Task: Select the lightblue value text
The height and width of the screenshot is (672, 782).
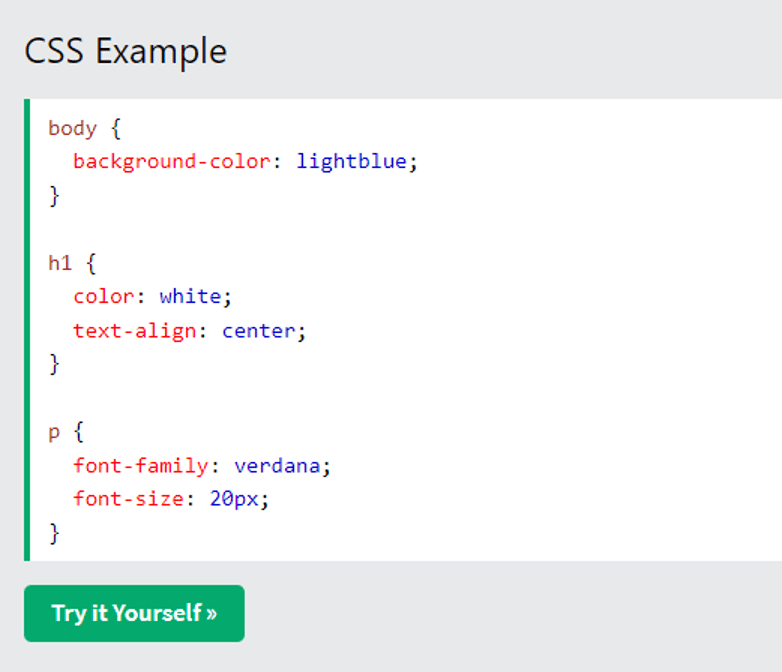Action: pos(352,162)
